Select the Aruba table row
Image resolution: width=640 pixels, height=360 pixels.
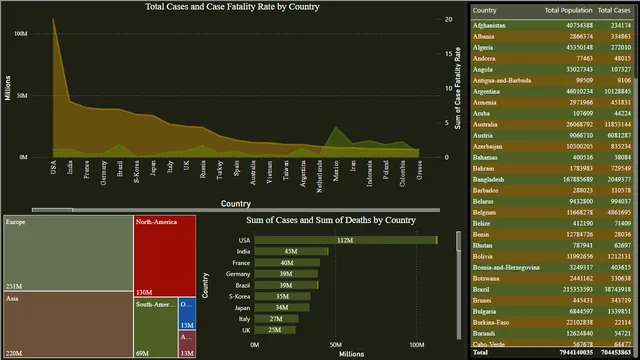(x=552, y=113)
